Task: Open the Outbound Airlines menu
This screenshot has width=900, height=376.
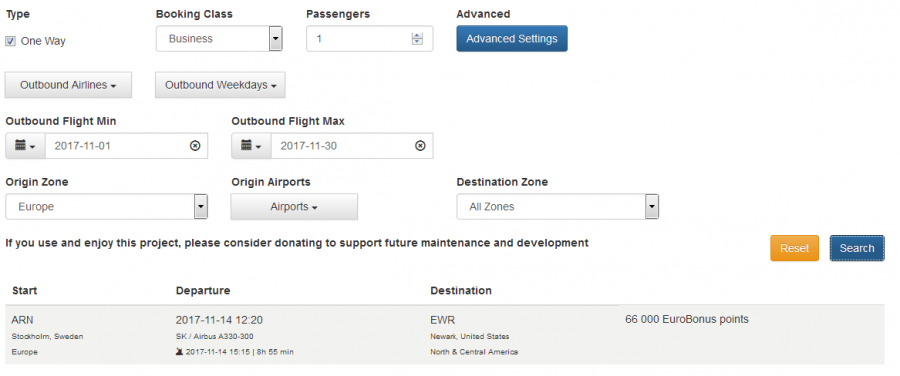Action: point(68,85)
